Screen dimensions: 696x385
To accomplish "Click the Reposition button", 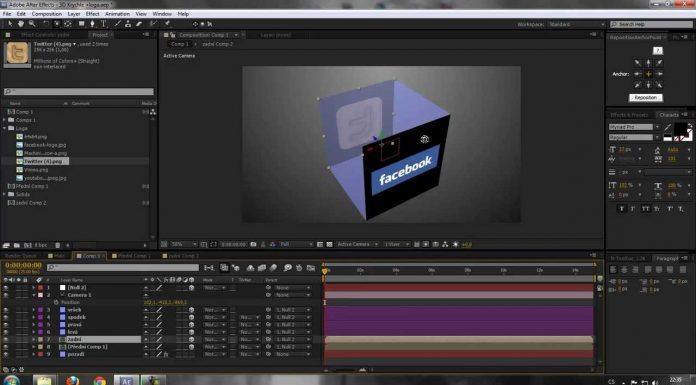I will (645, 98).
